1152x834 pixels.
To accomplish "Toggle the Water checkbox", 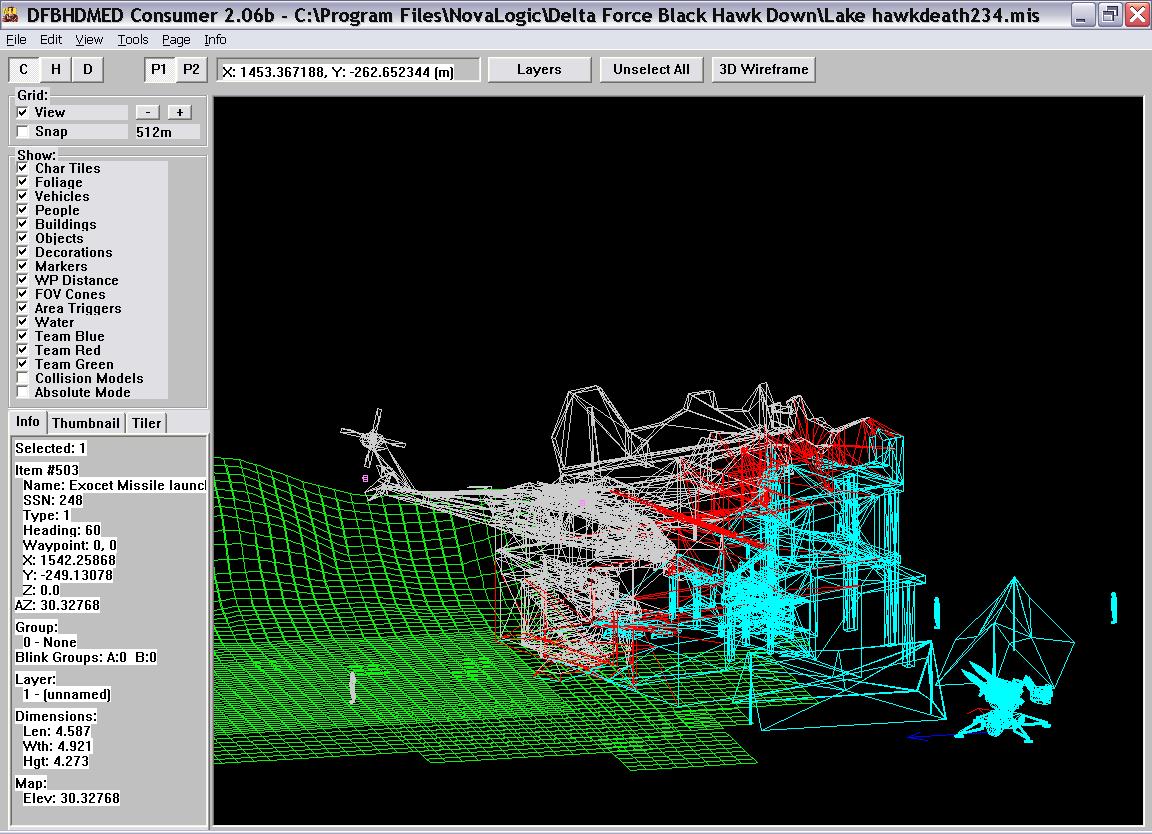I will pyautogui.click(x=23, y=322).
